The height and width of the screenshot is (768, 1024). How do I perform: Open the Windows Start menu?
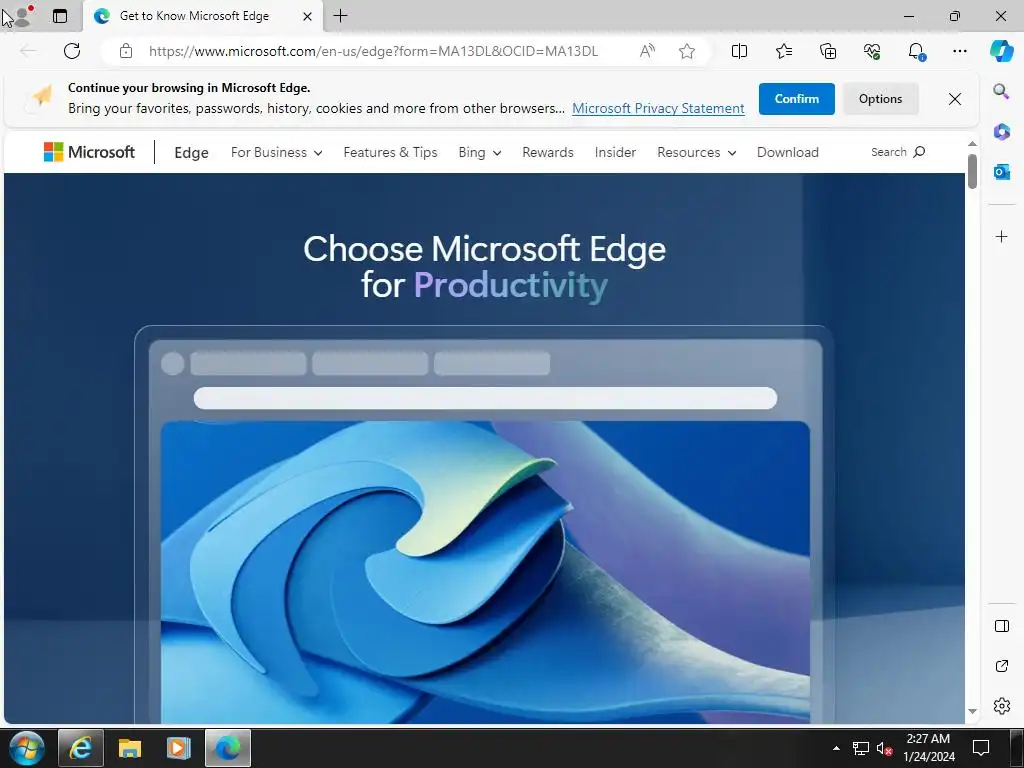pos(27,748)
